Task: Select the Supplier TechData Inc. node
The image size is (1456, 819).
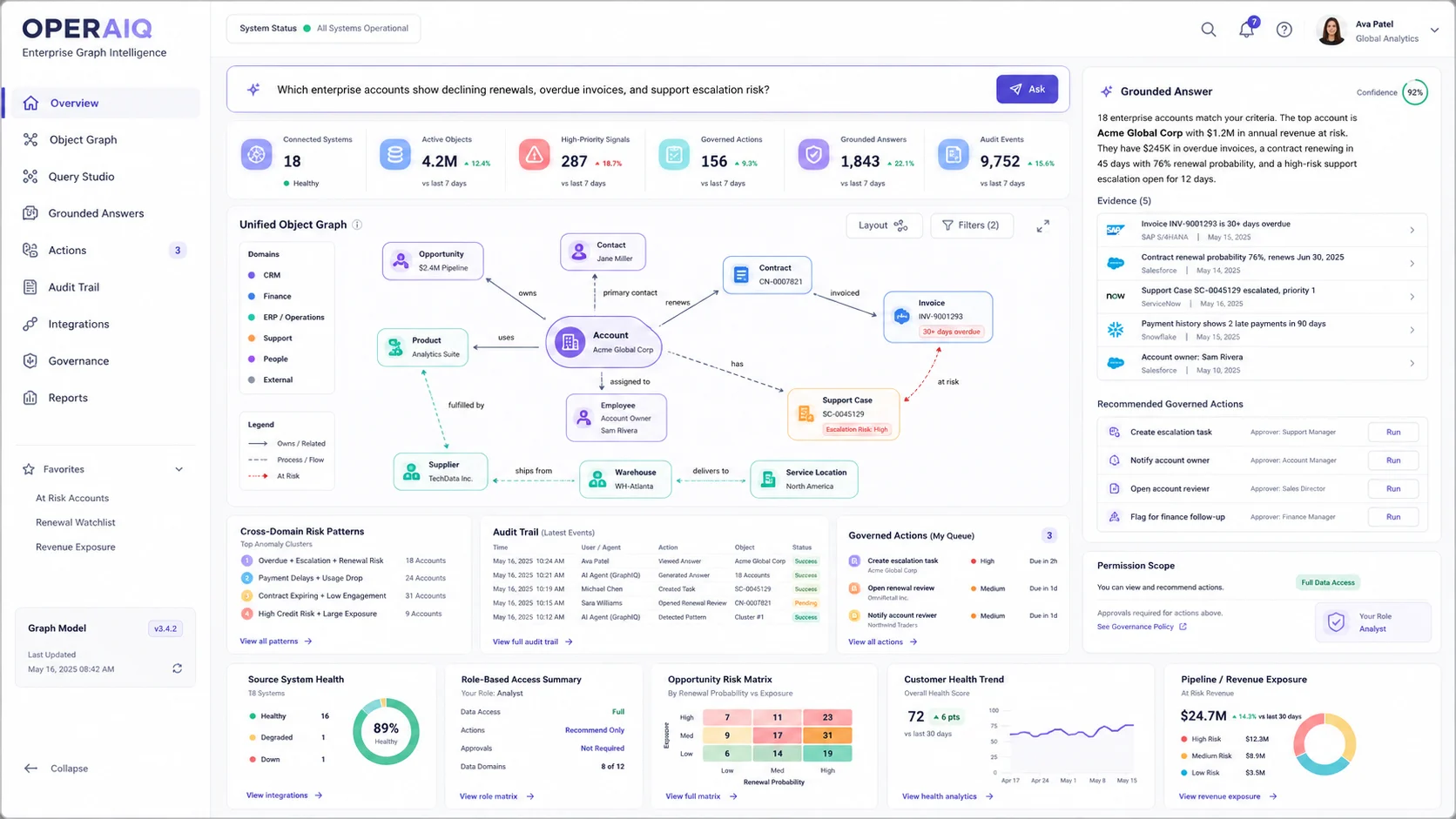Action: (441, 472)
